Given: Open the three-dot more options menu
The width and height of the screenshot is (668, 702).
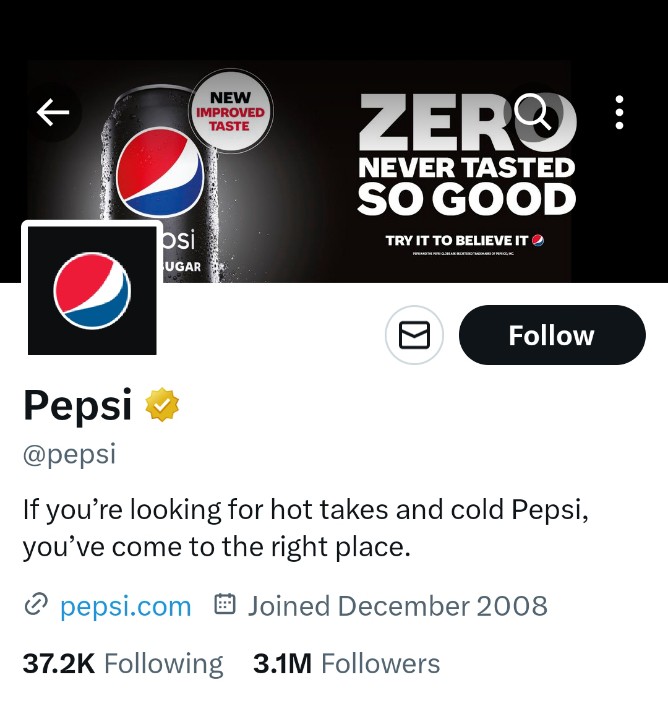Looking at the screenshot, I should click(x=620, y=113).
